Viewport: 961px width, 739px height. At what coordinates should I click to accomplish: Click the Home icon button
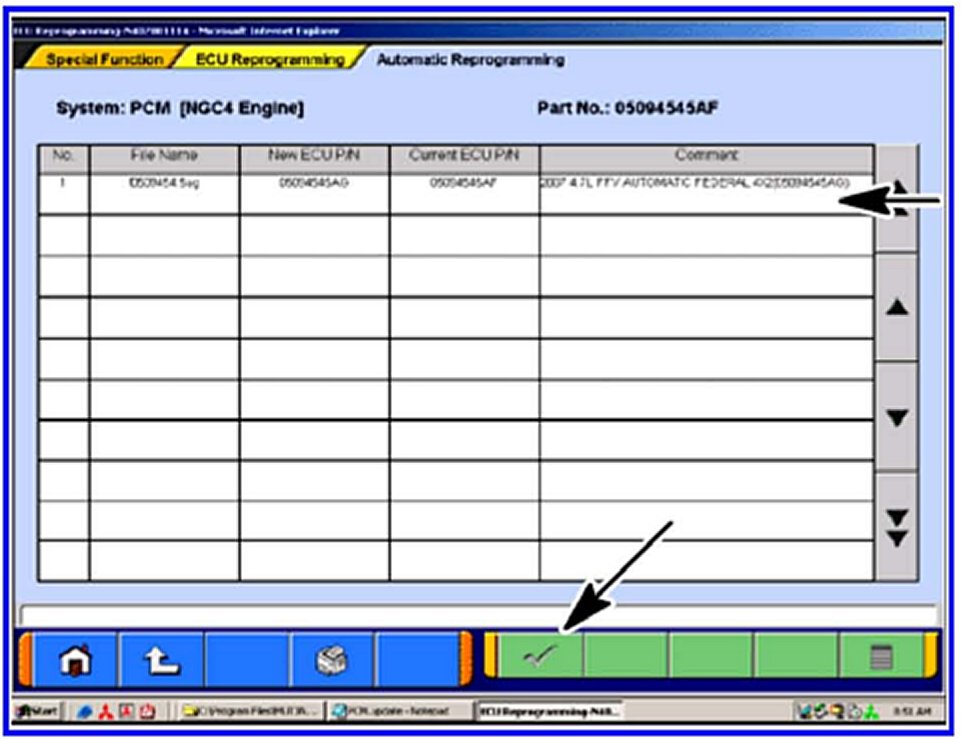point(74,659)
